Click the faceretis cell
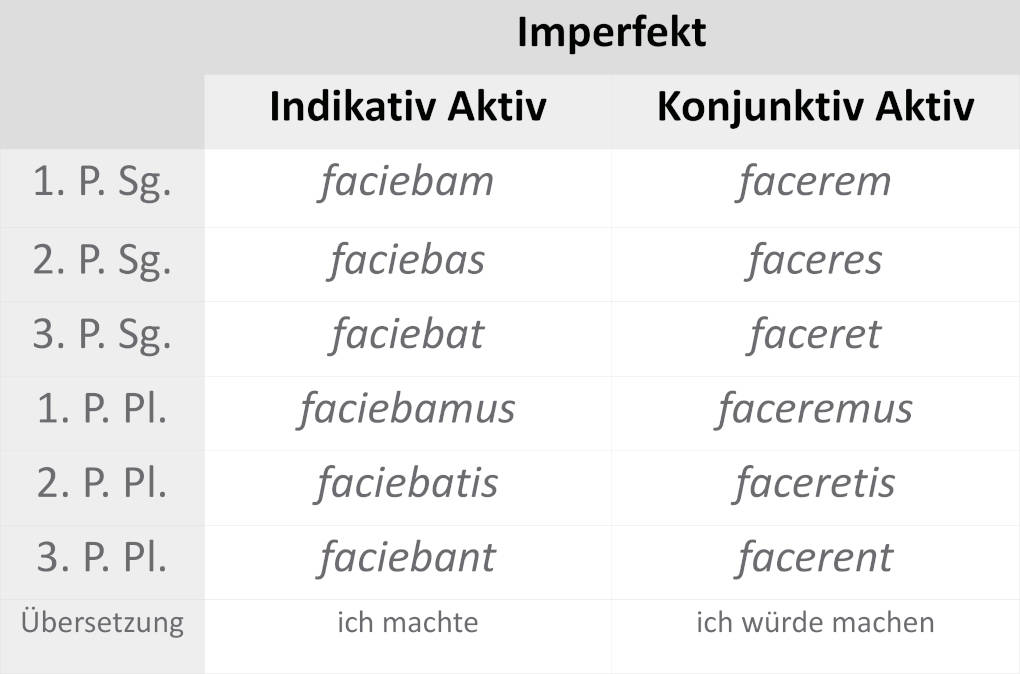1020x674 pixels. click(x=815, y=484)
